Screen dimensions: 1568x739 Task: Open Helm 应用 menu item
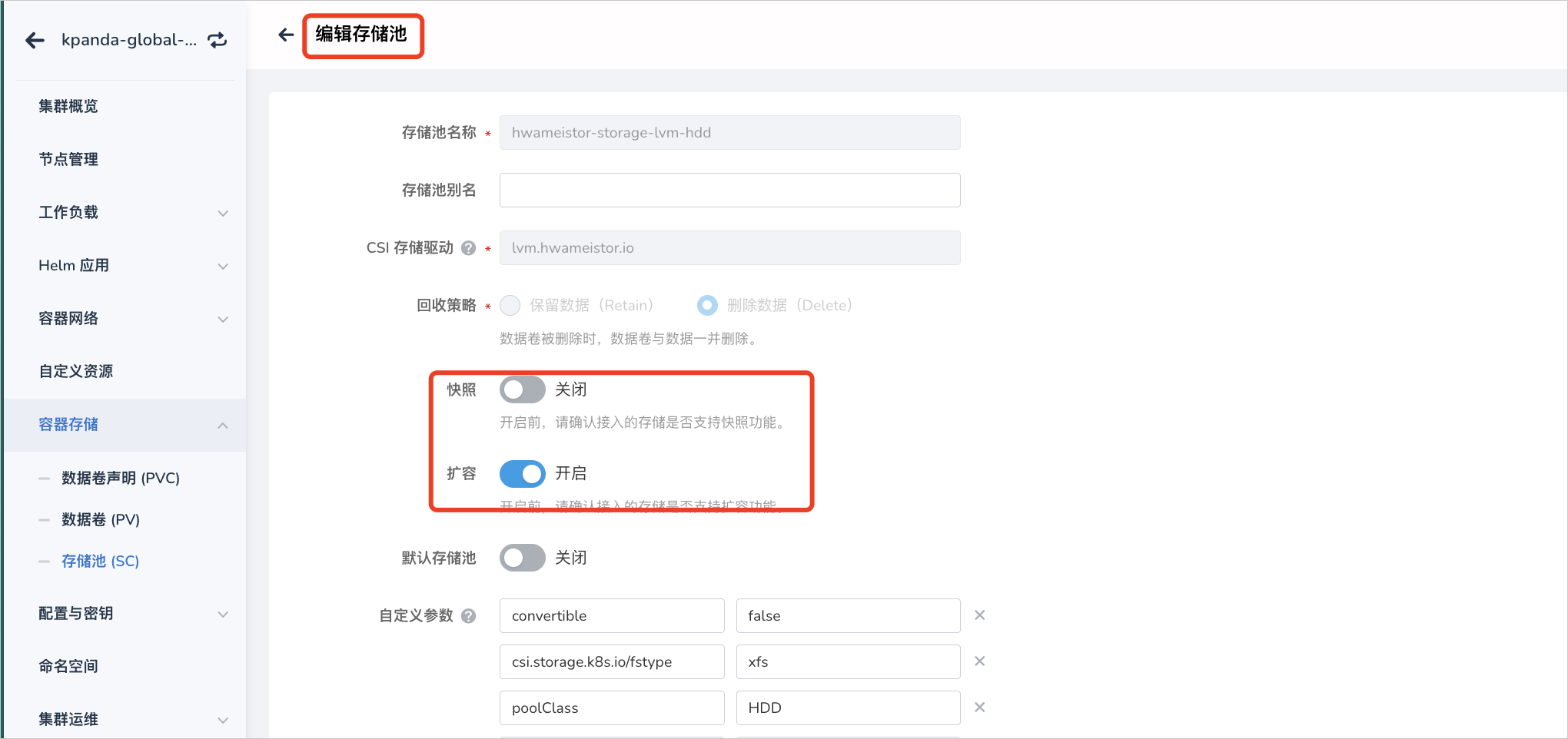74,265
